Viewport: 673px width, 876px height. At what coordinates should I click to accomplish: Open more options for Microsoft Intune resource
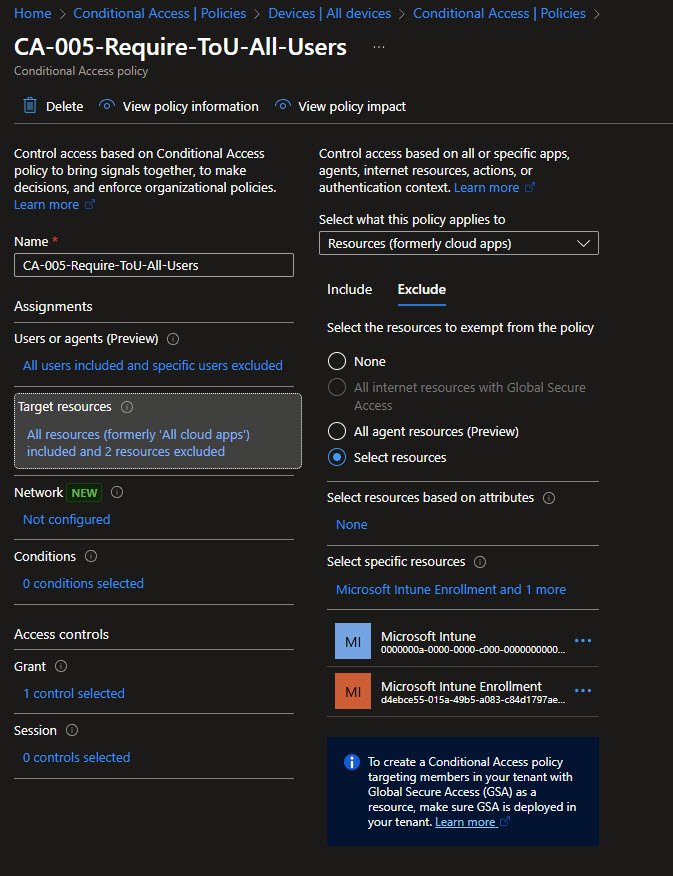click(583, 642)
